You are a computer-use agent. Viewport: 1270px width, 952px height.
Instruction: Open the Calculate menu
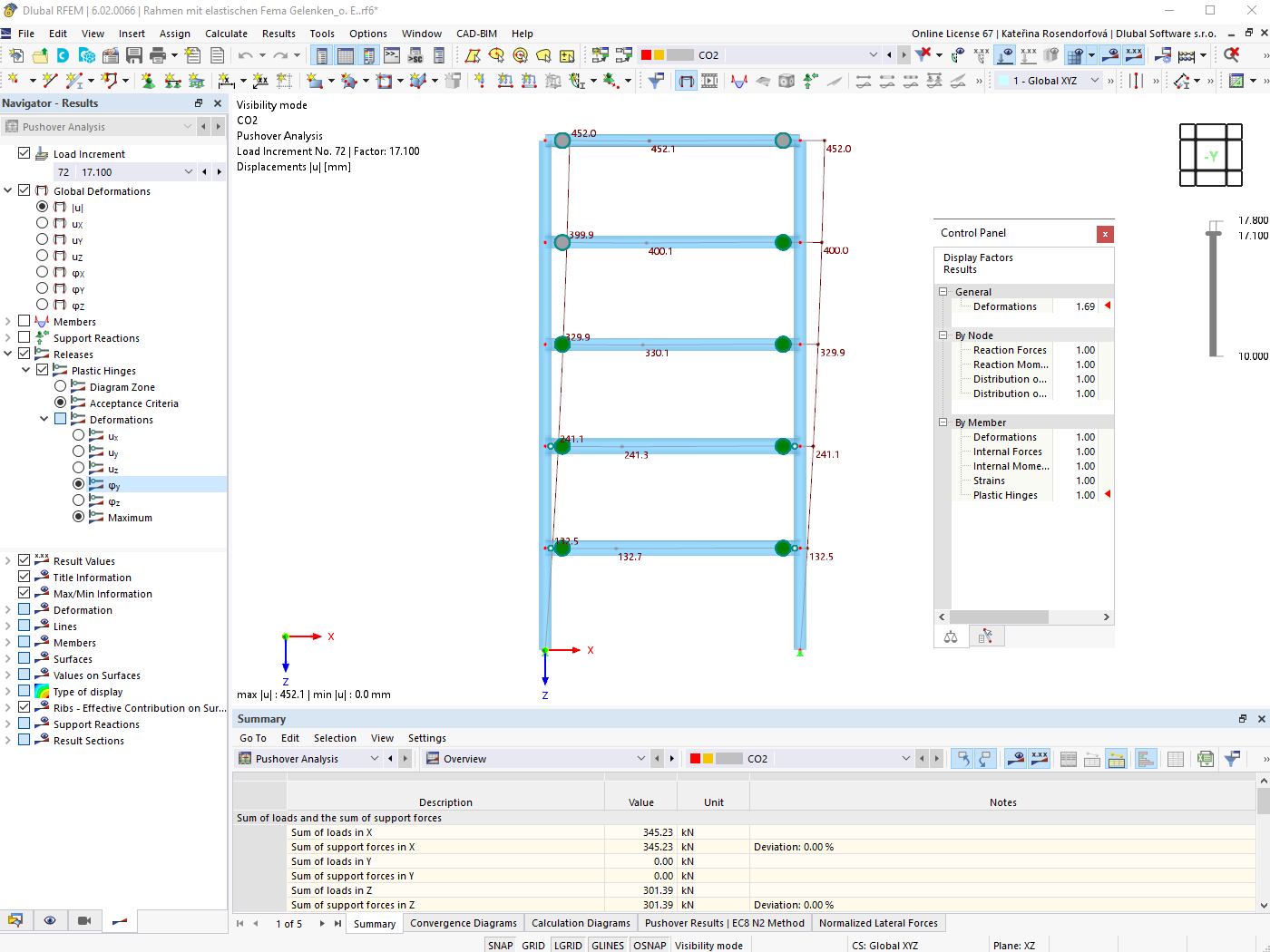coord(226,34)
